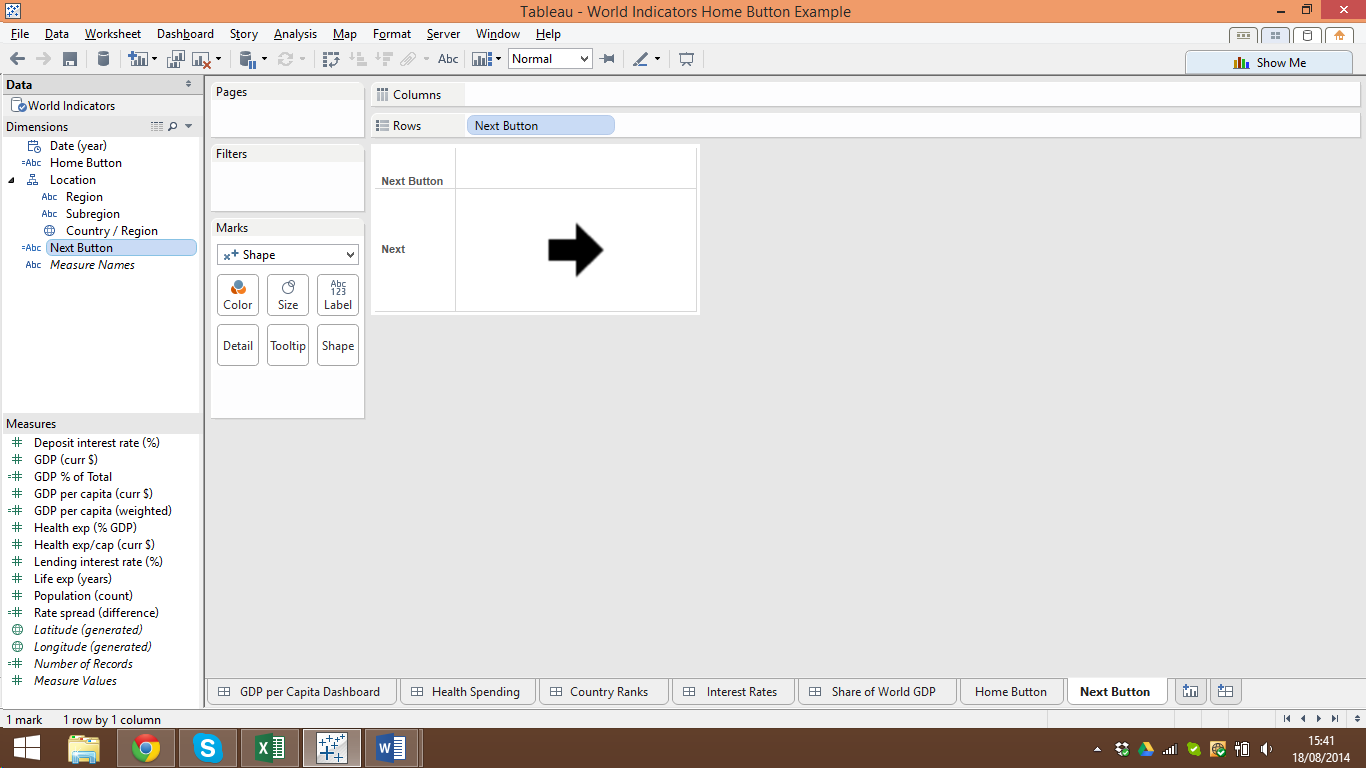View data using the Dimensions grid icon

click(x=156, y=127)
